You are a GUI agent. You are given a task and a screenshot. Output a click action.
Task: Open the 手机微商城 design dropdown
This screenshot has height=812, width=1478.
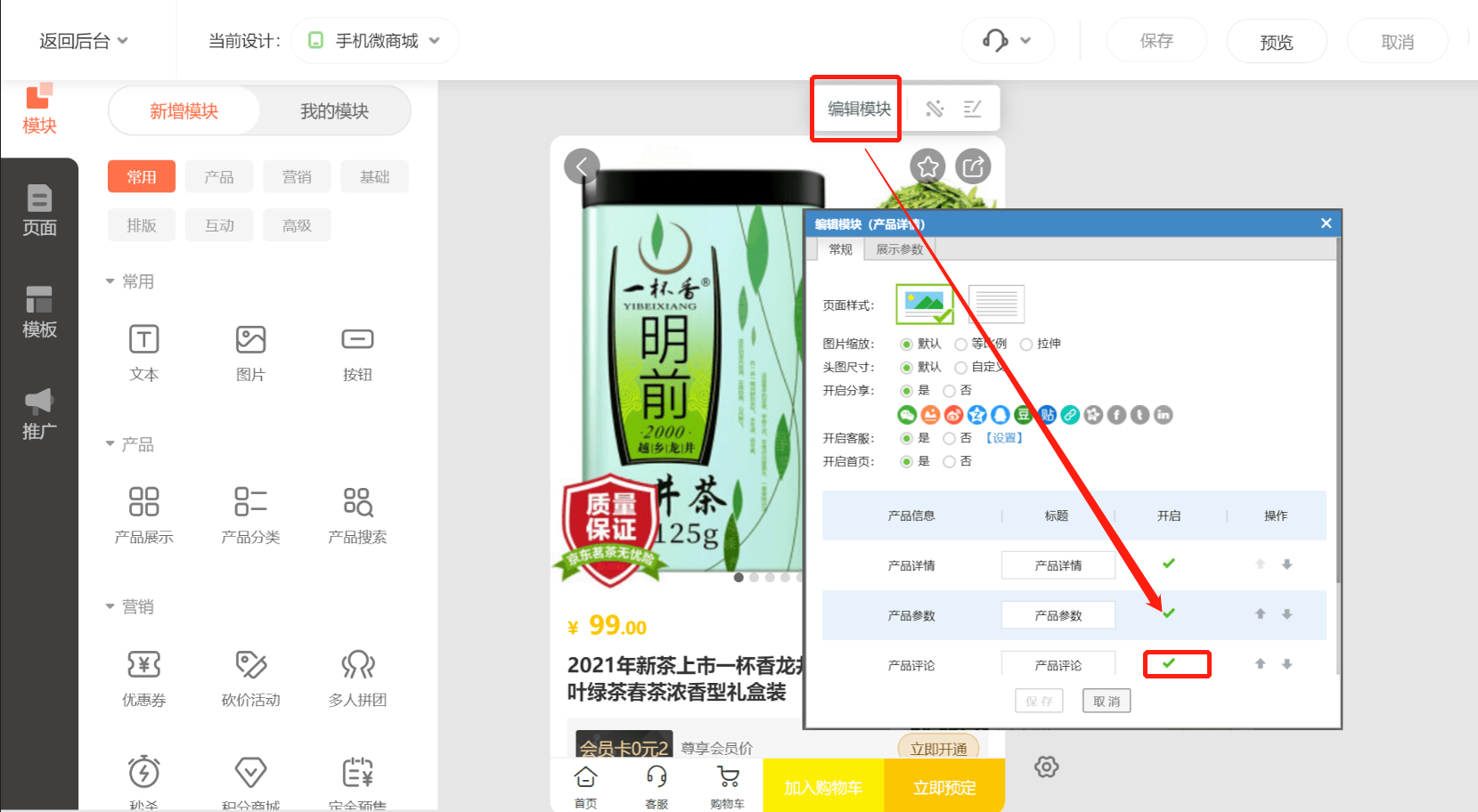coord(375,41)
